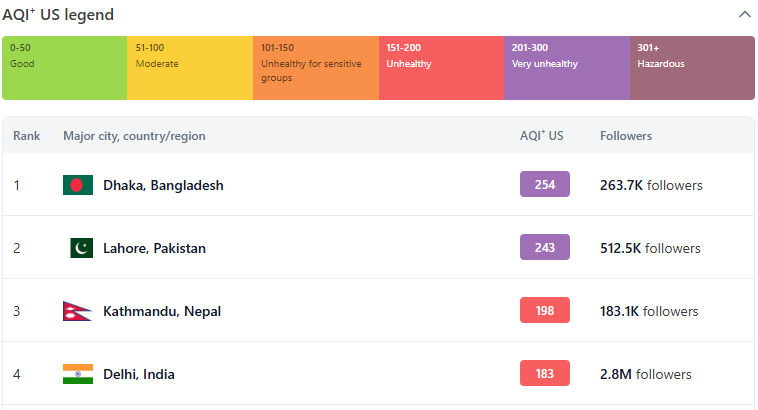Image resolution: width=758 pixels, height=410 pixels.
Task: Select the green 0-50 Good swatch
Action: tap(65, 68)
